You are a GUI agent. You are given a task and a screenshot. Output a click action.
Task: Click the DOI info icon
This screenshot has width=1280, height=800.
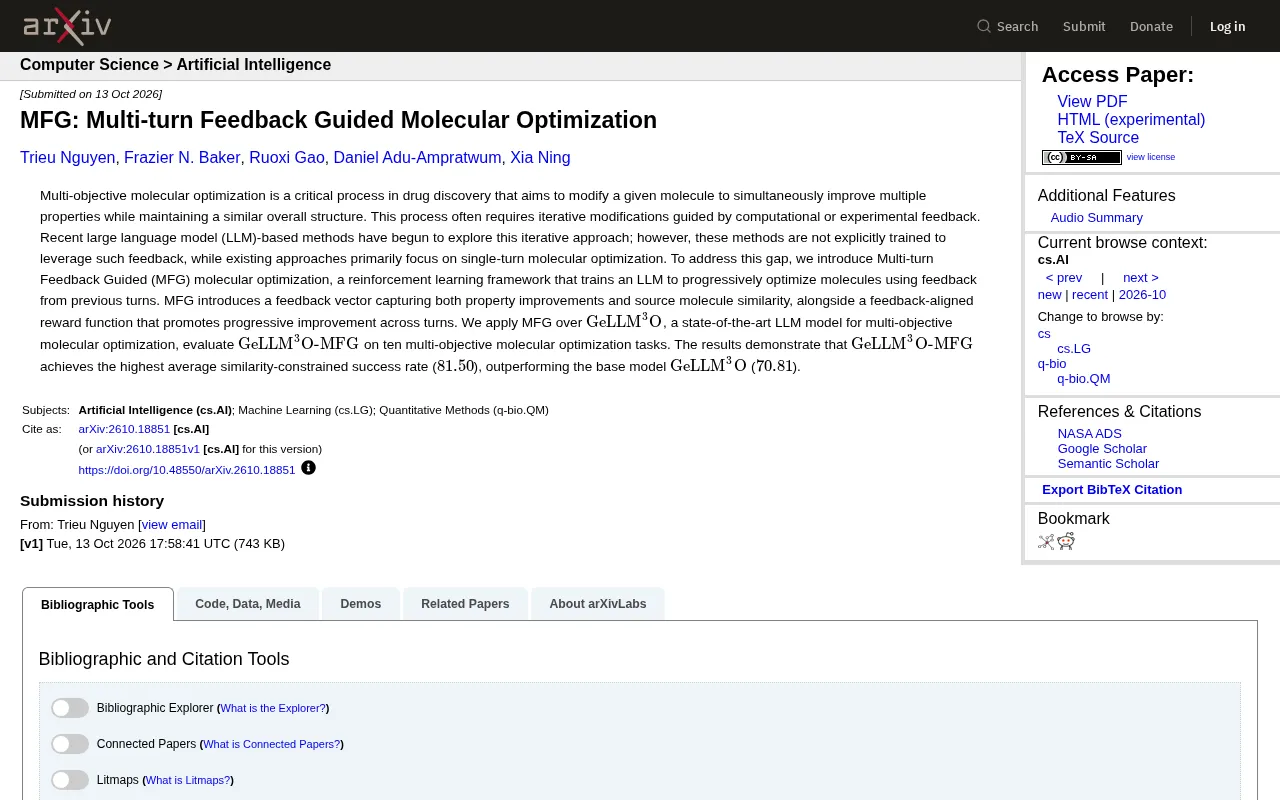308,468
